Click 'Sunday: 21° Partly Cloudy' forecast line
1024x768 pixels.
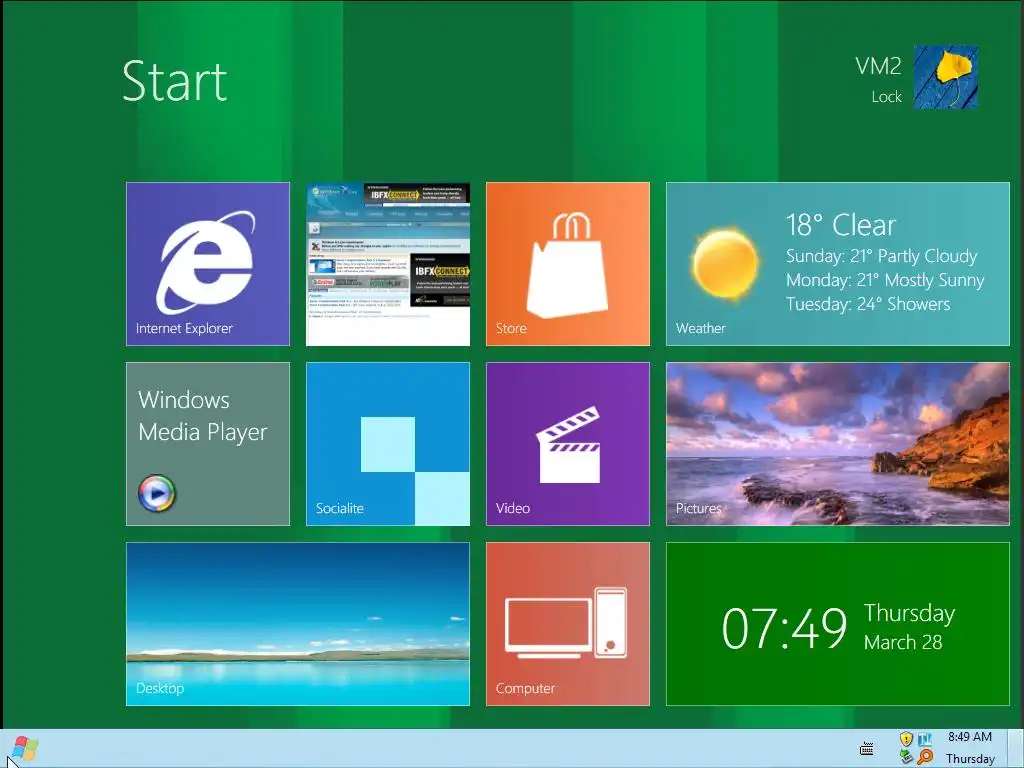click(882, 256)
